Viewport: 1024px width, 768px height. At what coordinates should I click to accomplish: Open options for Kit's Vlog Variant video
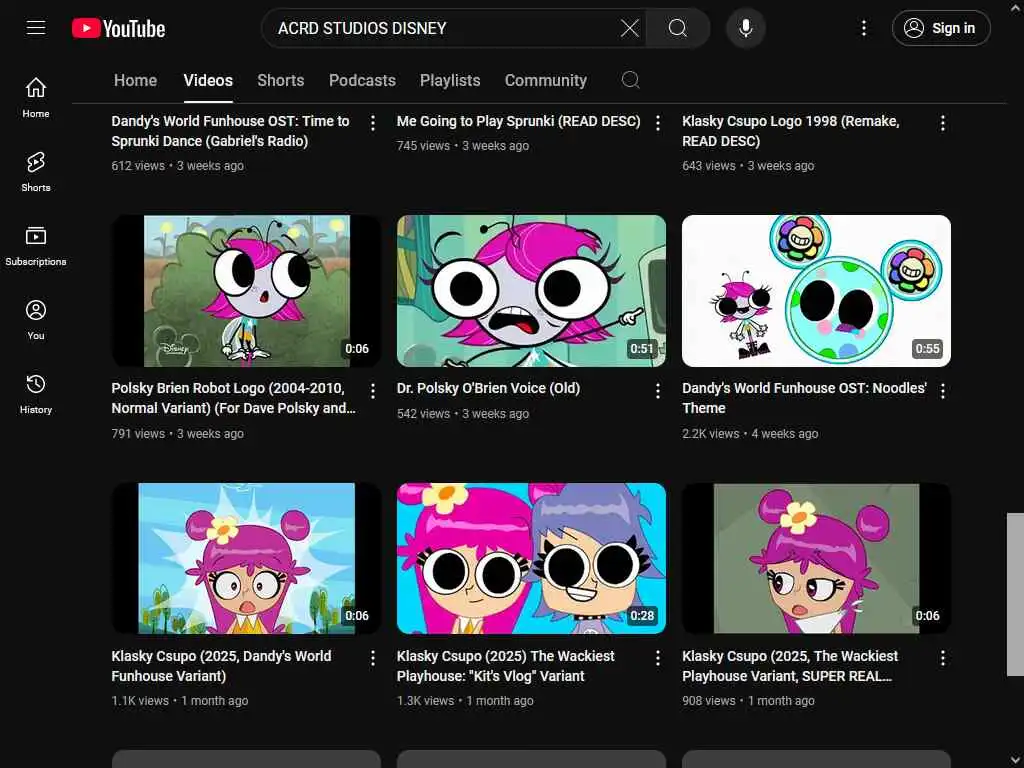658,658
